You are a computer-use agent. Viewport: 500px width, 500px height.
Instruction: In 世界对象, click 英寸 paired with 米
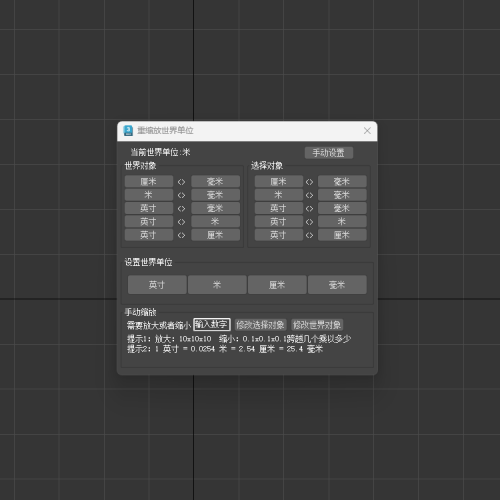click(149, 222)
